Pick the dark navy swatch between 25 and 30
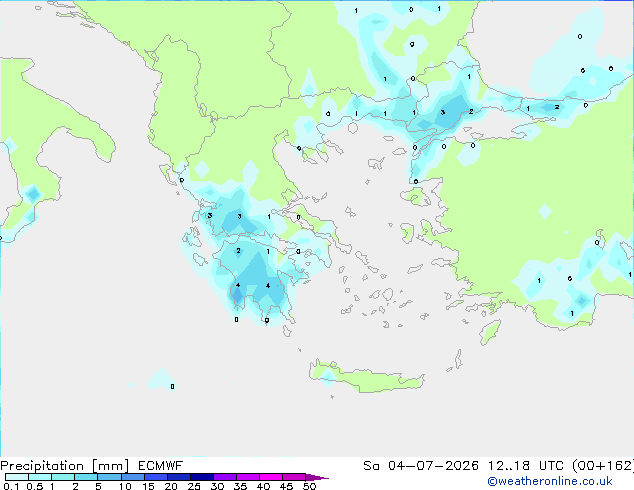The width and height of the screenshot is (634, 490). click(201, 477)
